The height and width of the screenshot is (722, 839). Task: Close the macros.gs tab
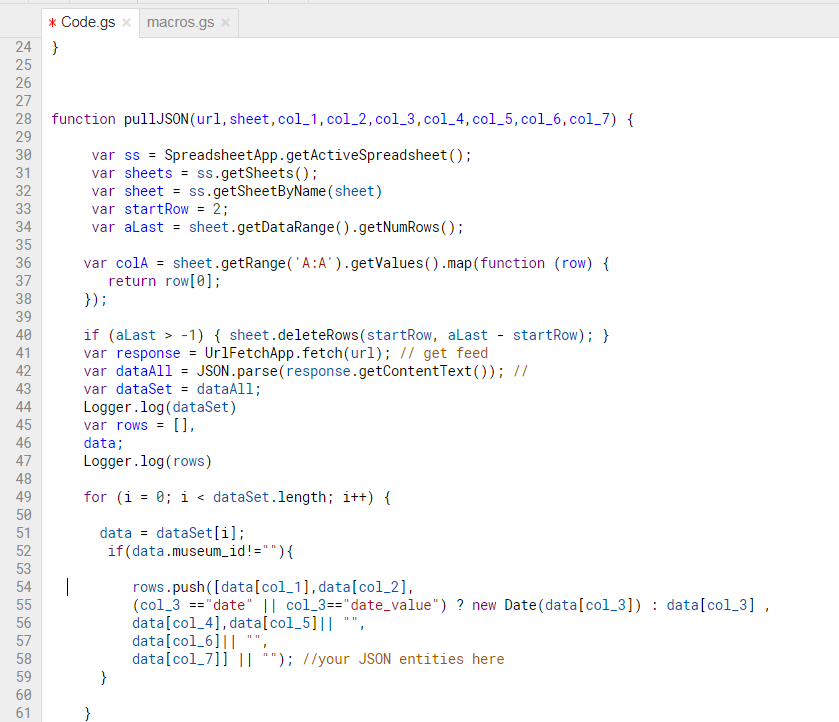(x=225, y=22)
